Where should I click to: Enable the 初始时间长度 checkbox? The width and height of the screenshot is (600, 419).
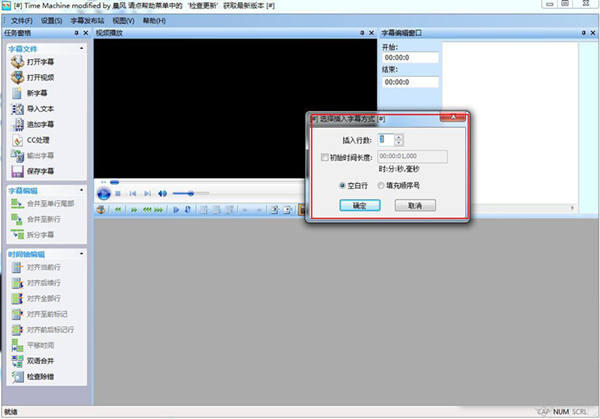click(324, 157)
